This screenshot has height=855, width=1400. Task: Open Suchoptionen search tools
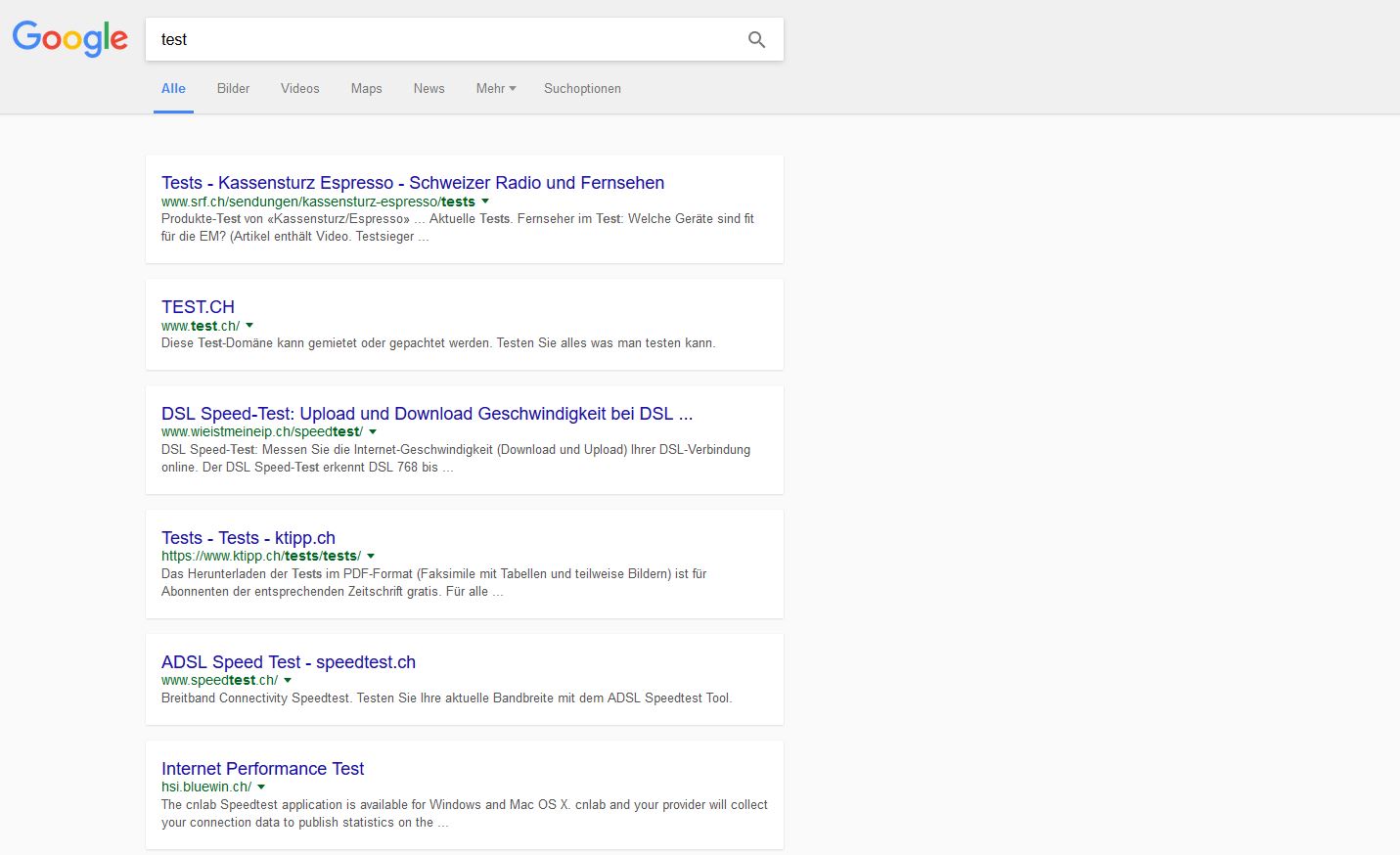tap(582, 88)
